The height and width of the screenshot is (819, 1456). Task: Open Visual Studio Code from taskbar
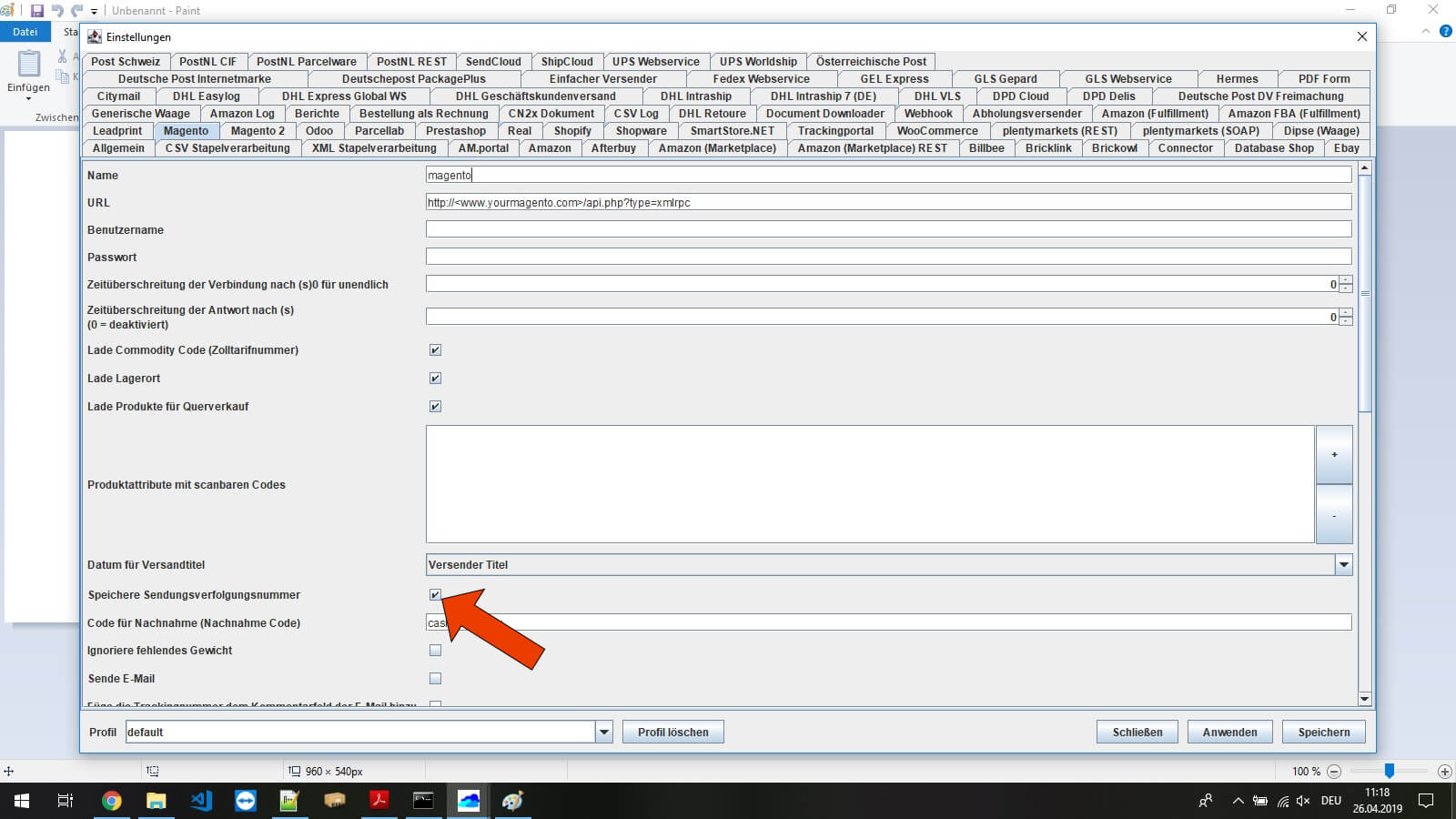[x=201, y=801]
